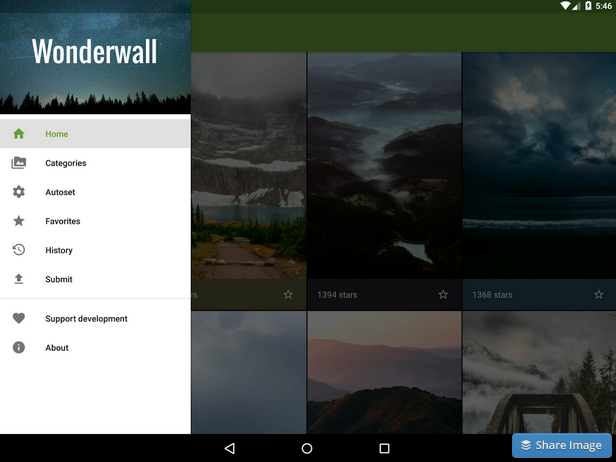Click the Categories image-stack icon
The height and width of the screenshot is (462, 616).
18,163
